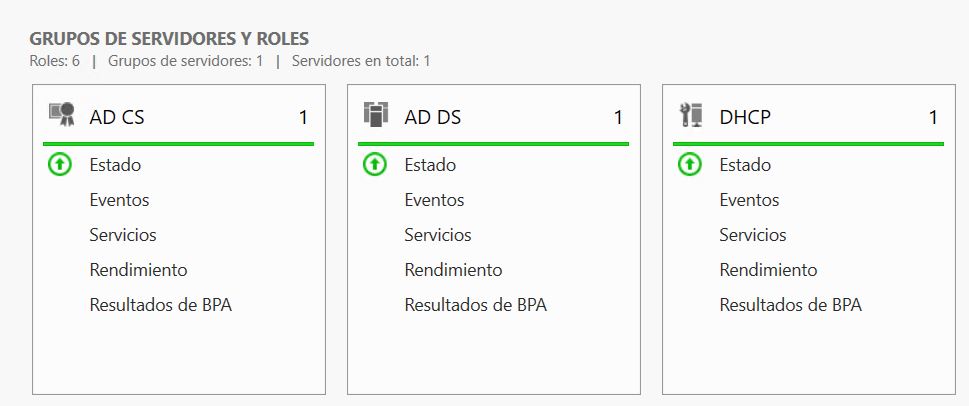Open Resultados de BPA in AD DS tile
The image size is (969, 406).
point(476,305)
